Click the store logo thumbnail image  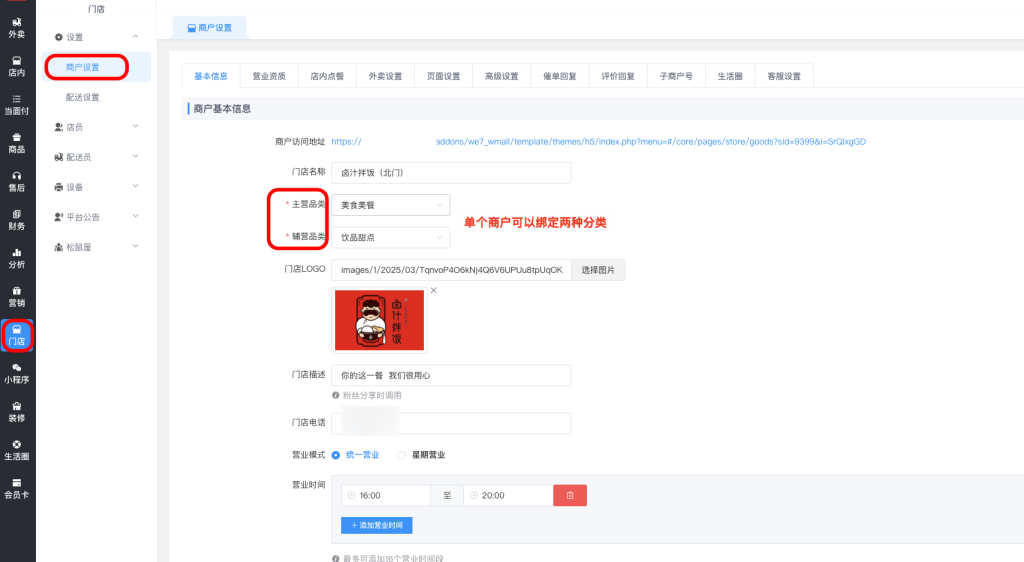coord(379,320)
